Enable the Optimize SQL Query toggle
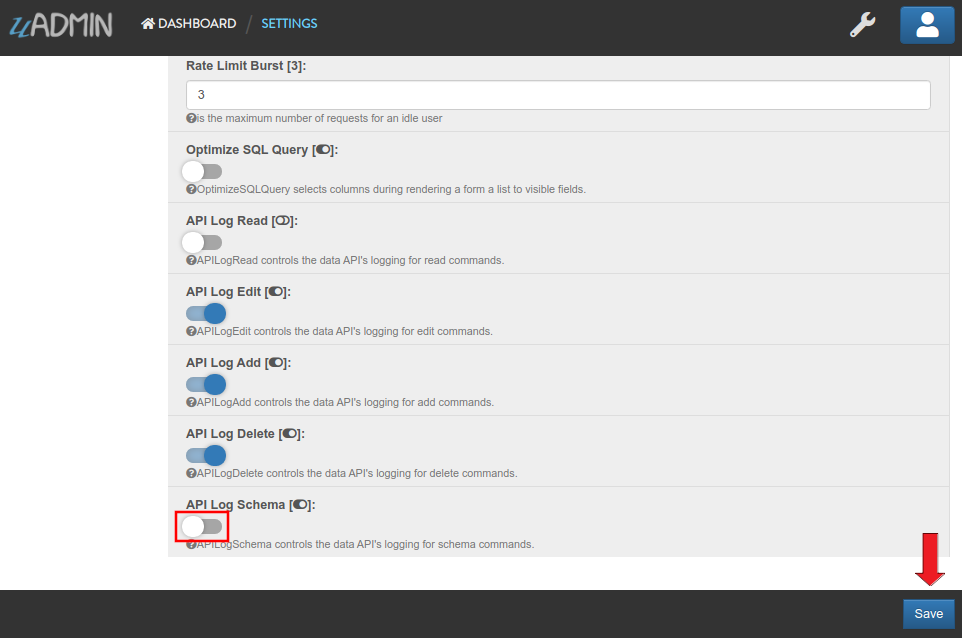 [202, 171]
